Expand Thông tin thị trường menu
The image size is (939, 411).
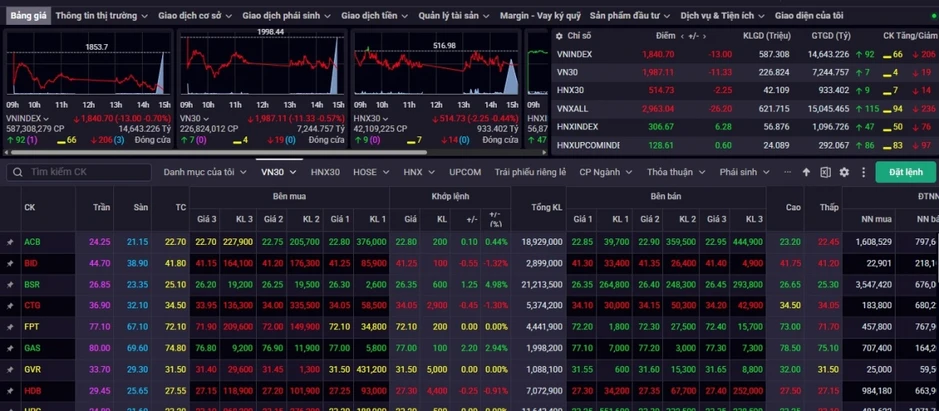click(x=102, y=16)
